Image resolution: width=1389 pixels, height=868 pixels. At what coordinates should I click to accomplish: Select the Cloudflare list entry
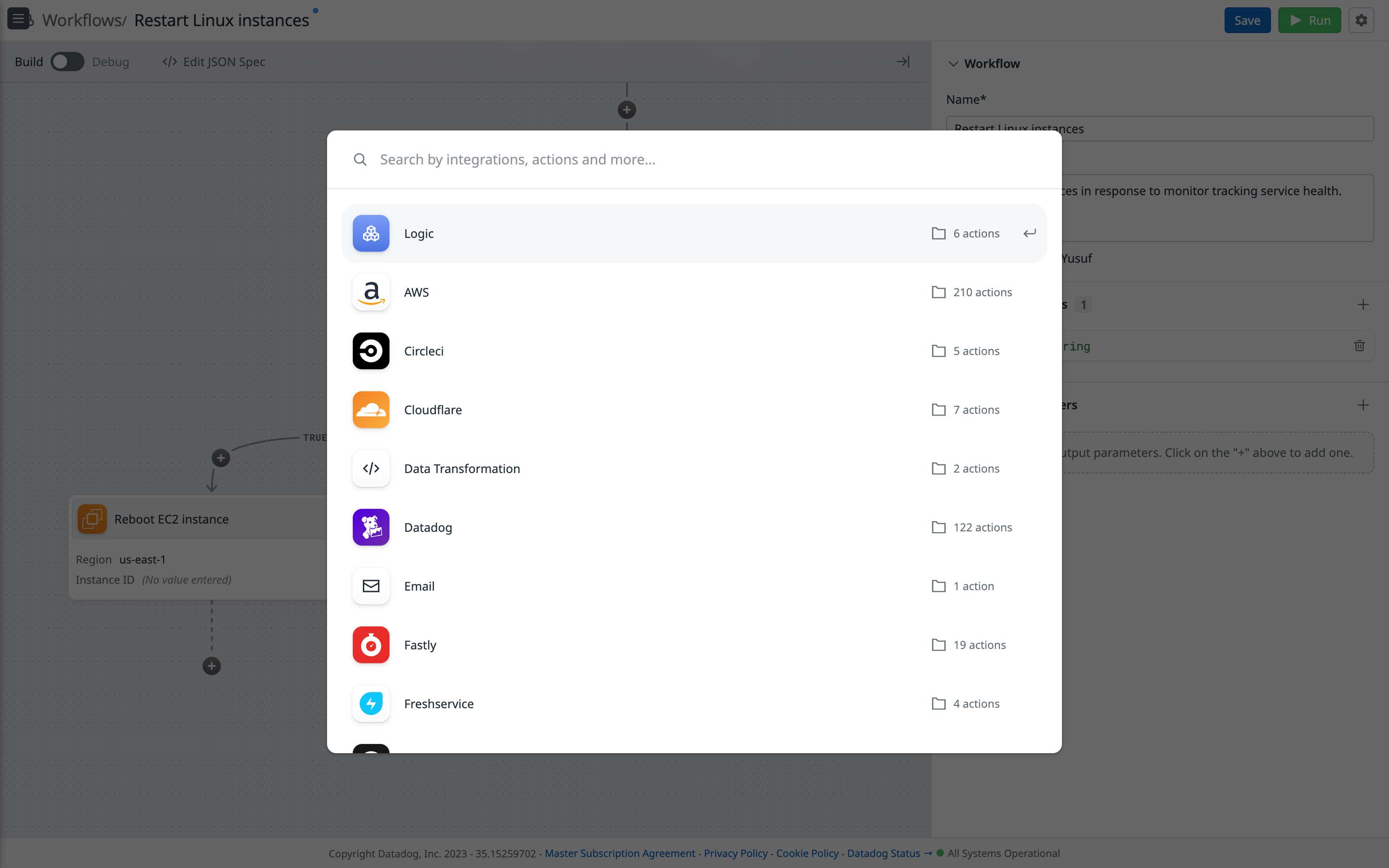694,410
